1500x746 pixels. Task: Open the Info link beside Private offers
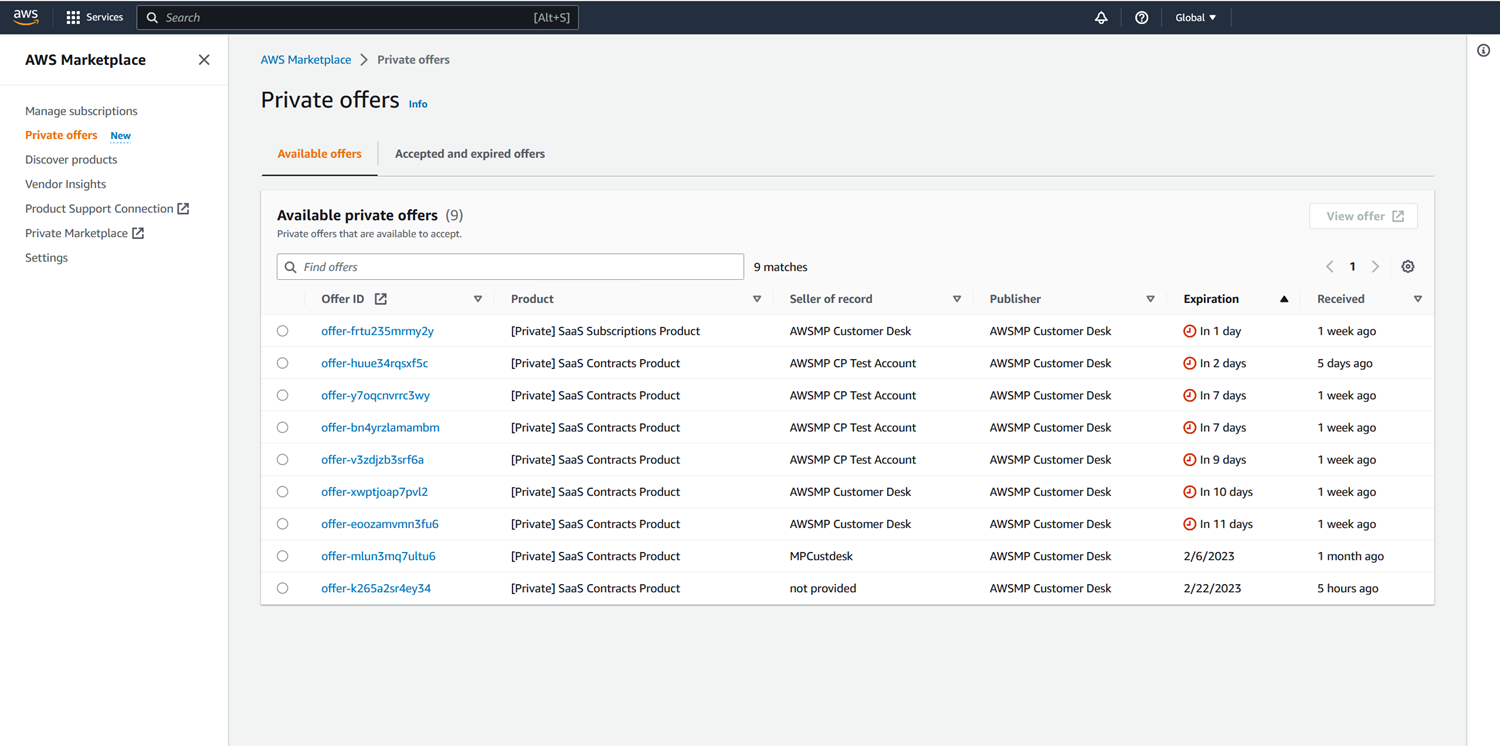click(x=418, y=104)
